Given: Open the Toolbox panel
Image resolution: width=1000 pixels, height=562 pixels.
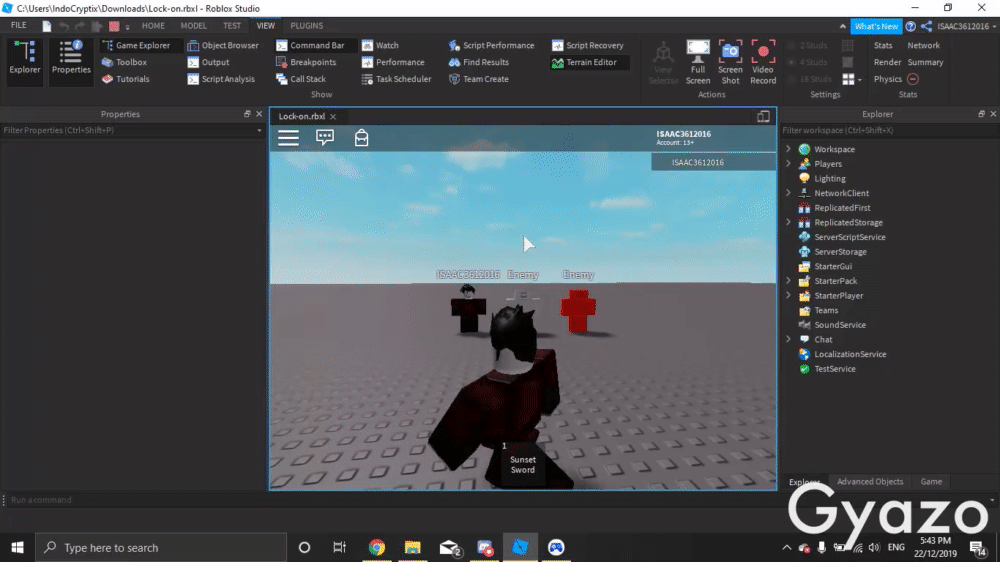Looking at the screenshot, I should (124, 63).
